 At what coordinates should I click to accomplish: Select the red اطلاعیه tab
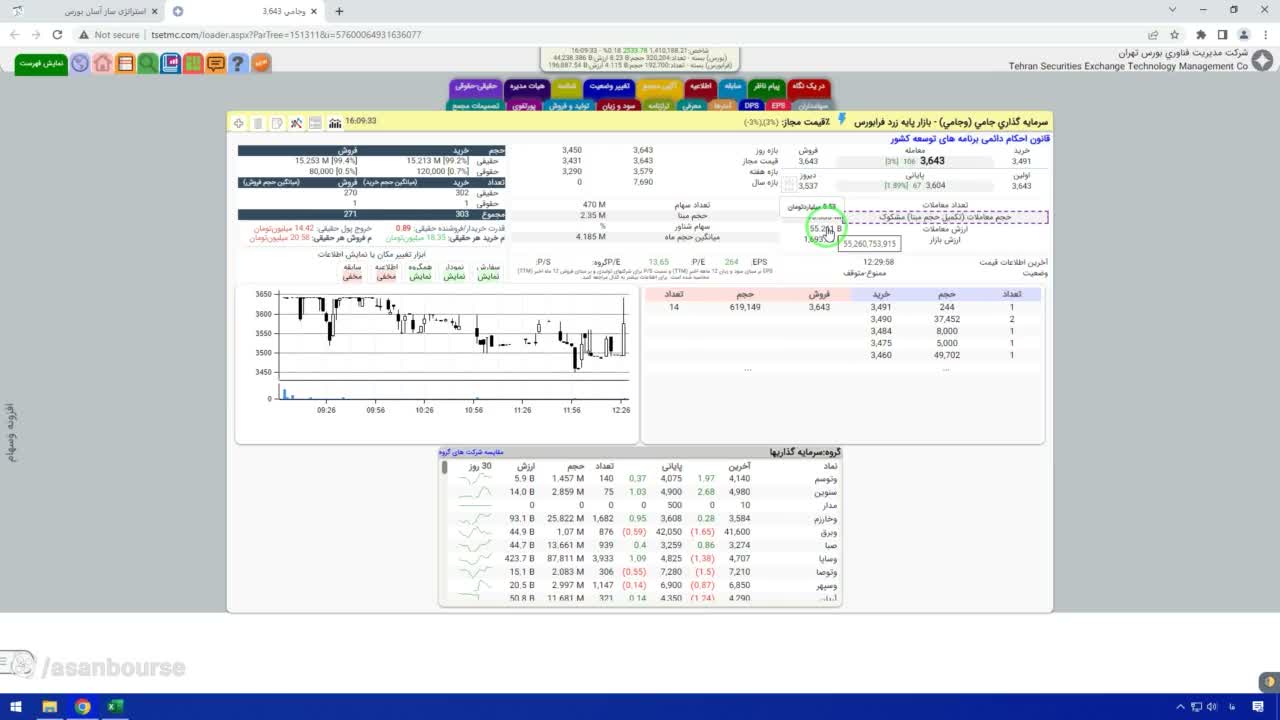tap(700, 86)
